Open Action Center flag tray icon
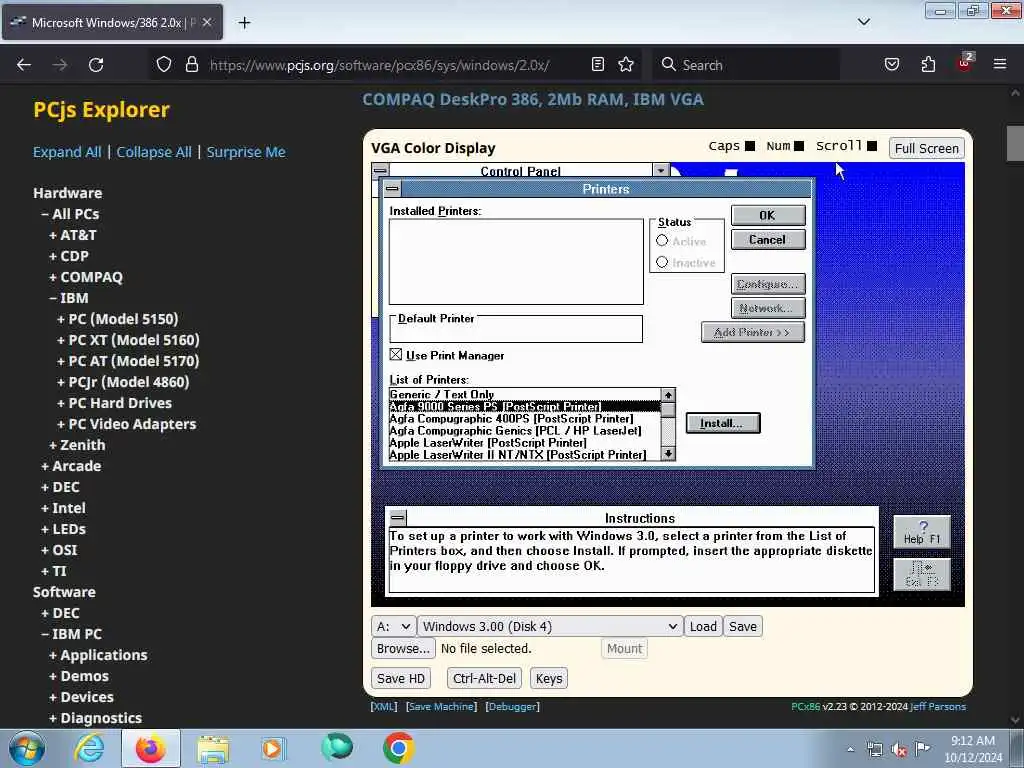1024x768 pixels. pos(922,748)
